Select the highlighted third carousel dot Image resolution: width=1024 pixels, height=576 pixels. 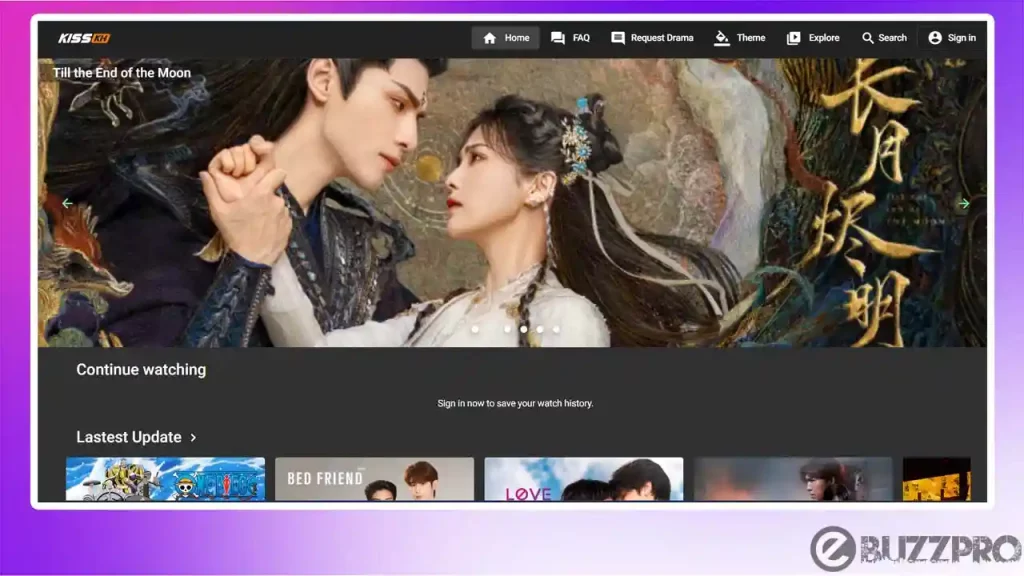(524, 329)
